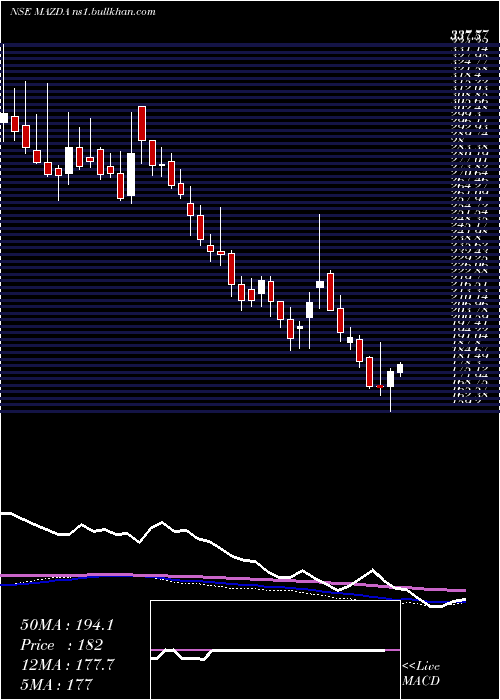Click the NSE MAZDA chart title text
500x700 pixels.
coord(83,12)
